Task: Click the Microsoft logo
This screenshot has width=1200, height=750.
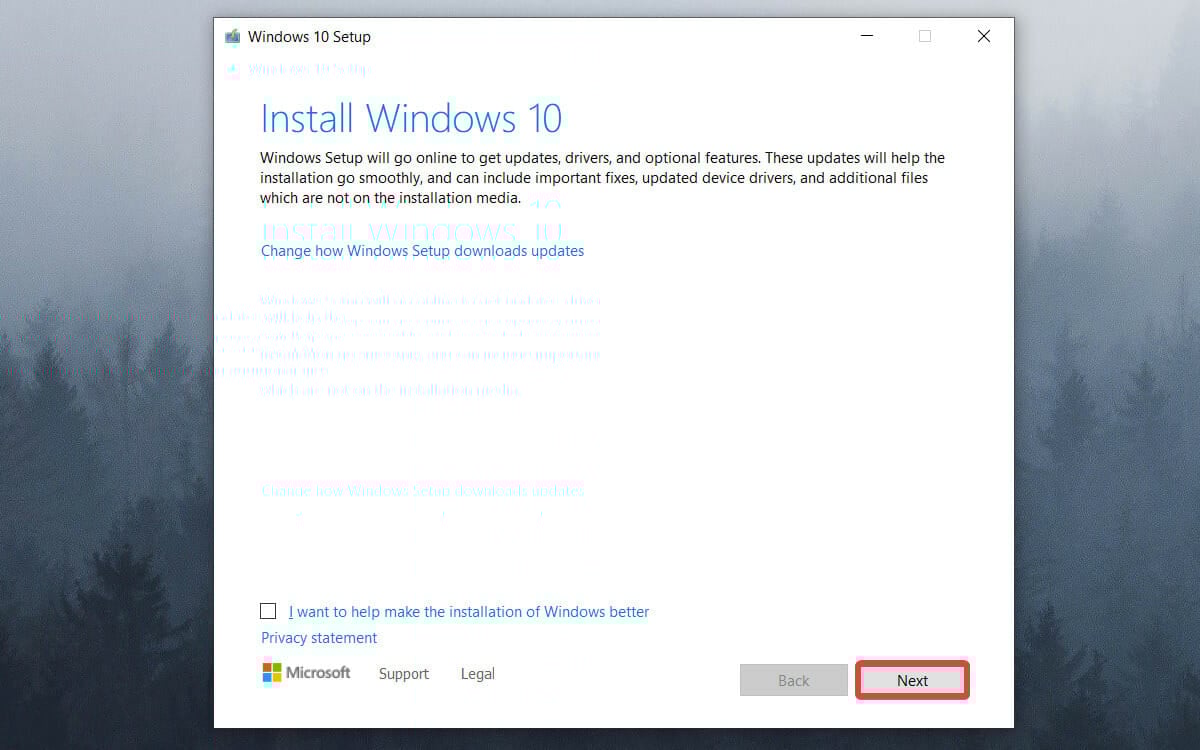Action: [306, 673]
